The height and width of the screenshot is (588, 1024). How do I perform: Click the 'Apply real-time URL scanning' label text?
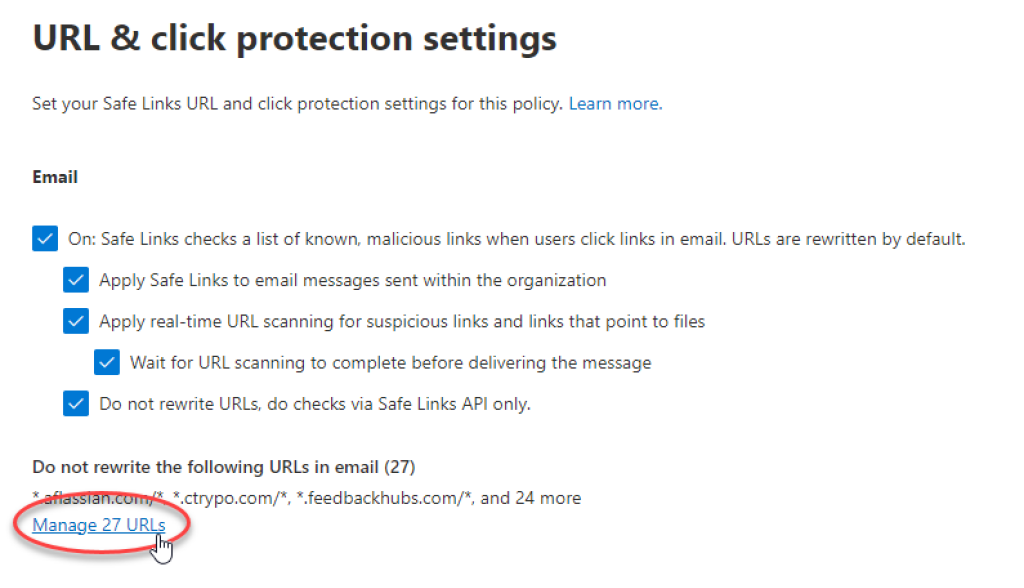402,321
